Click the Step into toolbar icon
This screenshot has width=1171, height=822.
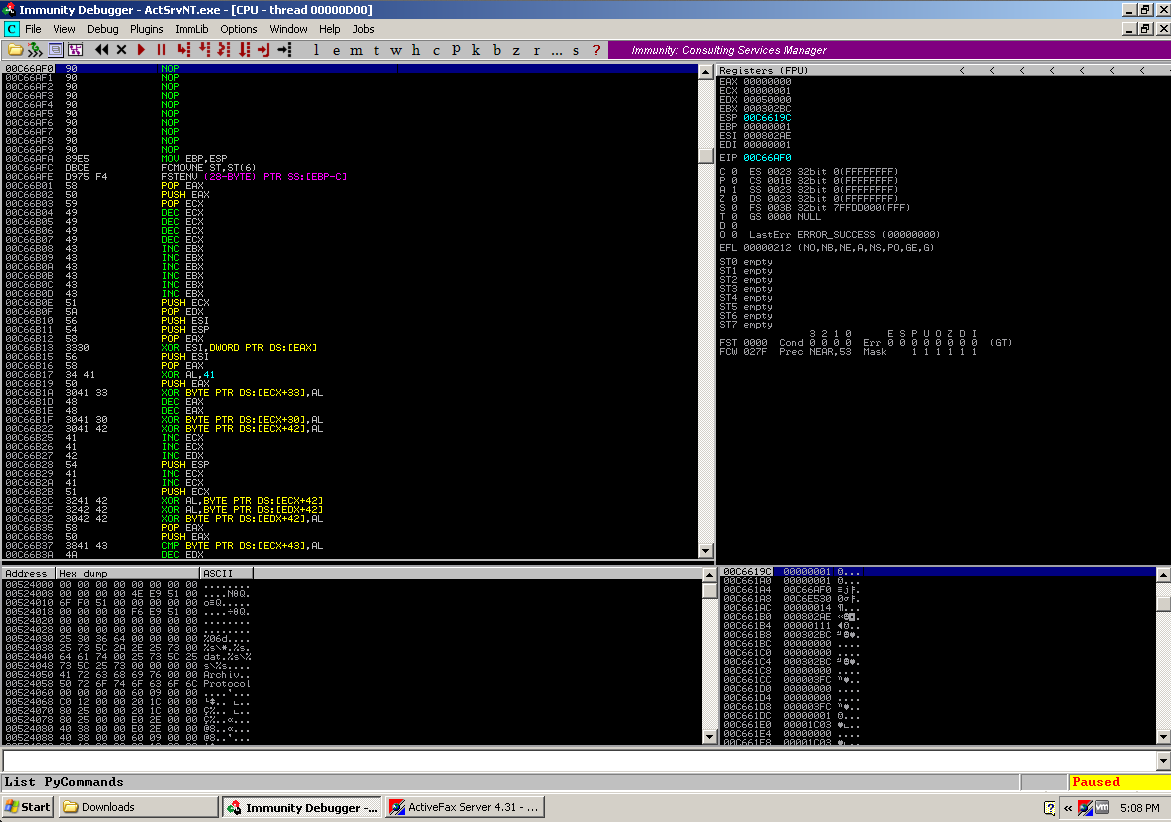coord(183,50)
